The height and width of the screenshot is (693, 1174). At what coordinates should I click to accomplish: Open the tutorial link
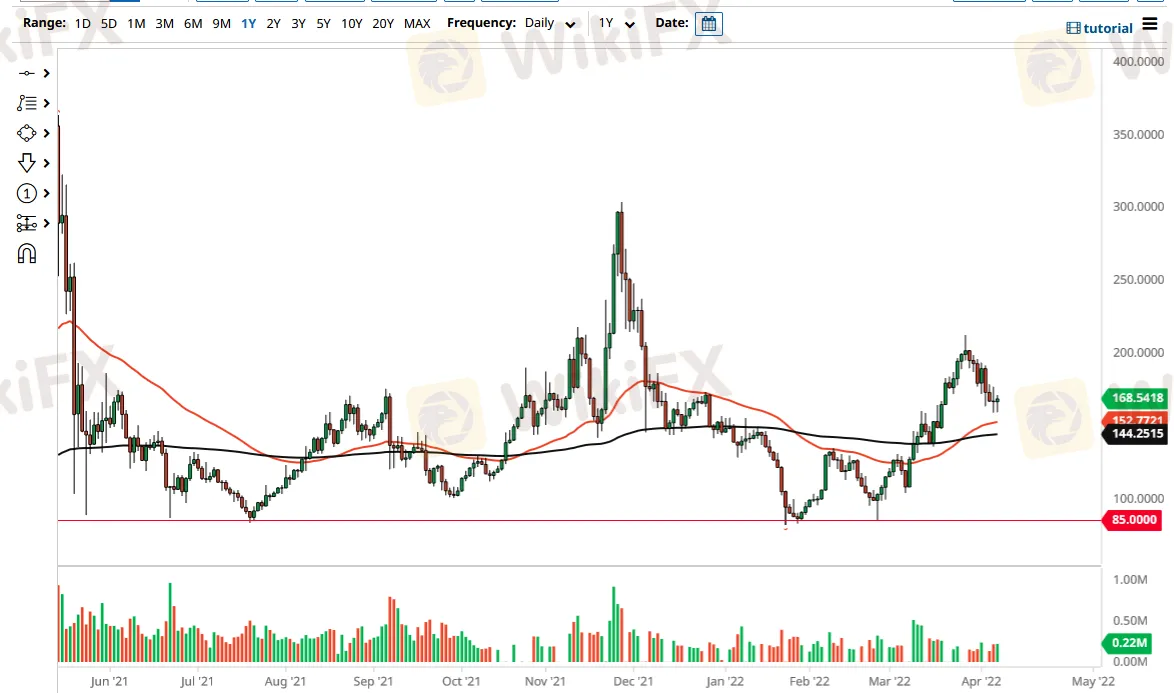[x=1100, y=28]
